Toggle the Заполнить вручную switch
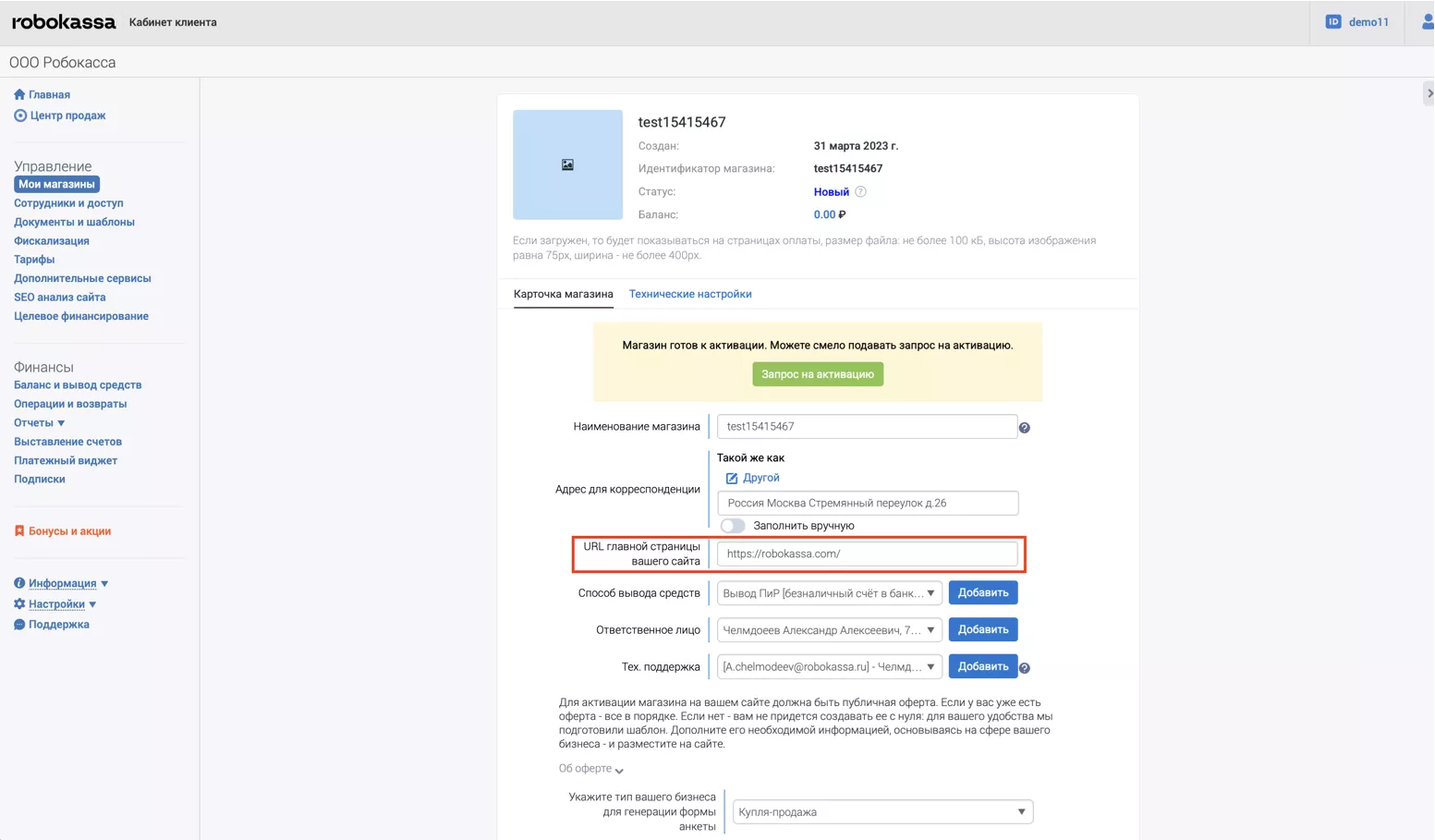Image resolution: width=1435 pixels, height=840 pixels. click(733, 526)
